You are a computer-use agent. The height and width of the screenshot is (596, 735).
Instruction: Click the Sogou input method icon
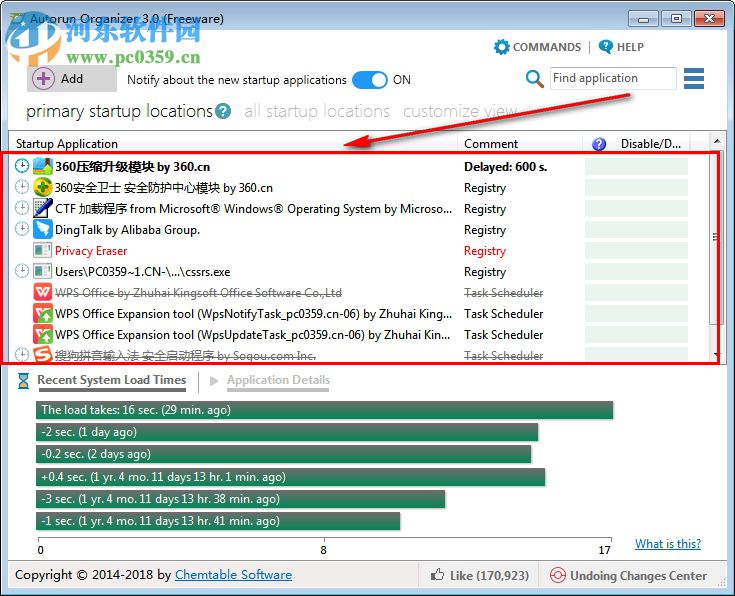[43, 355]
